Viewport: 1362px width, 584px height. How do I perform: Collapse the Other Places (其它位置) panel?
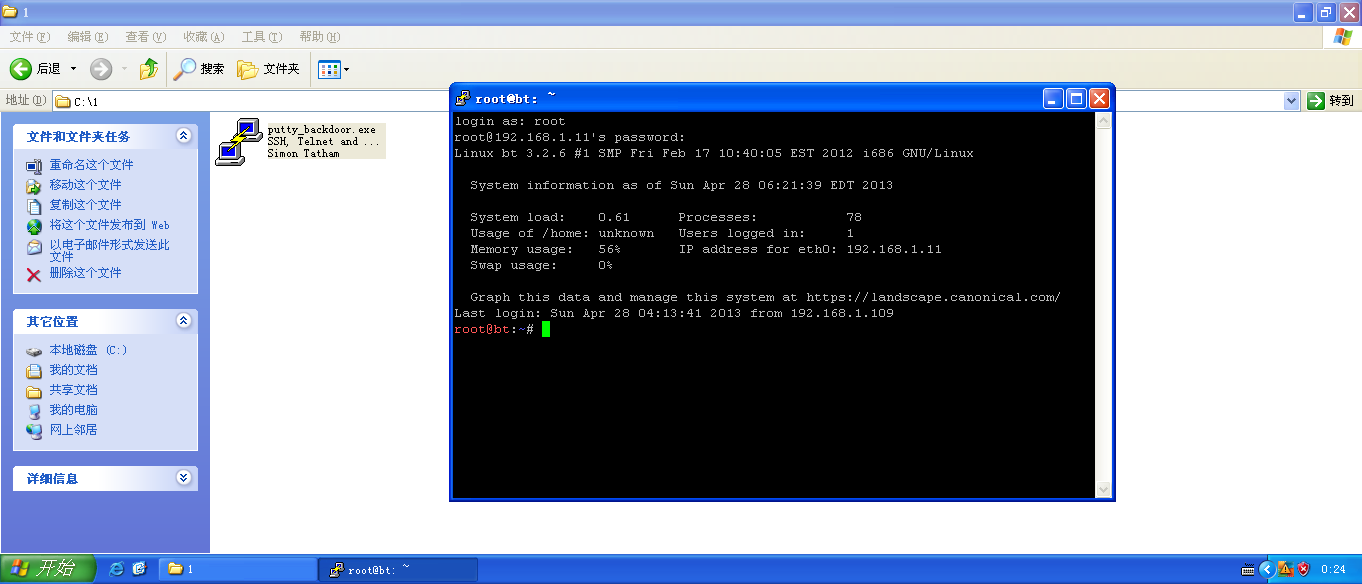point(183,321)
